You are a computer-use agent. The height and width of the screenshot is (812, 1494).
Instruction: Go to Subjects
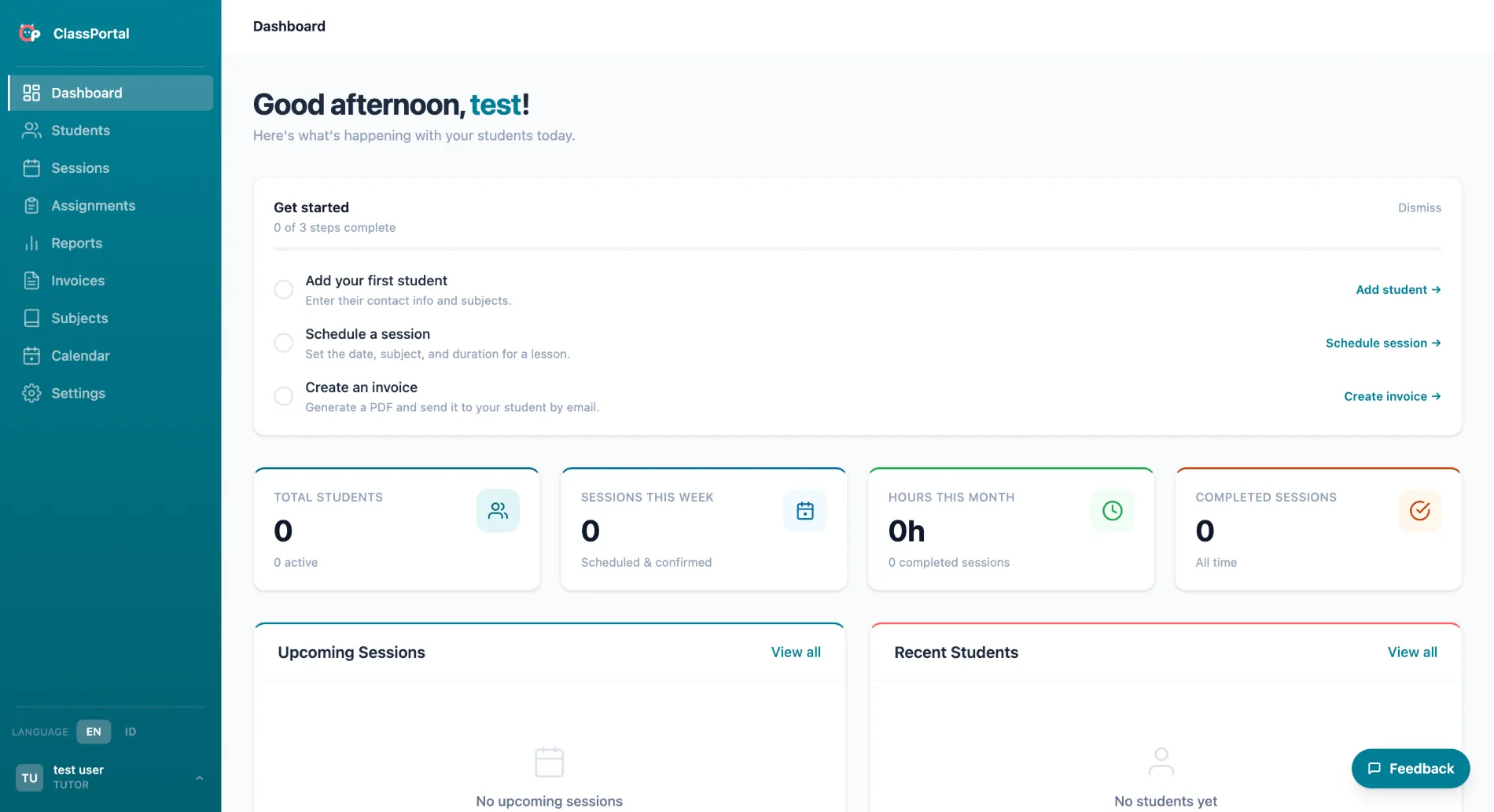click(x=111, y=318)
